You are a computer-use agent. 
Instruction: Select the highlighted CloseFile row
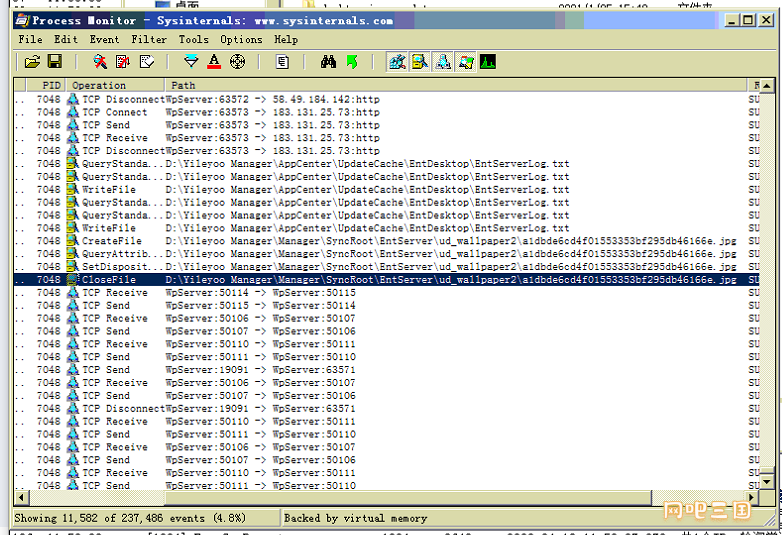tap(387, 280)
